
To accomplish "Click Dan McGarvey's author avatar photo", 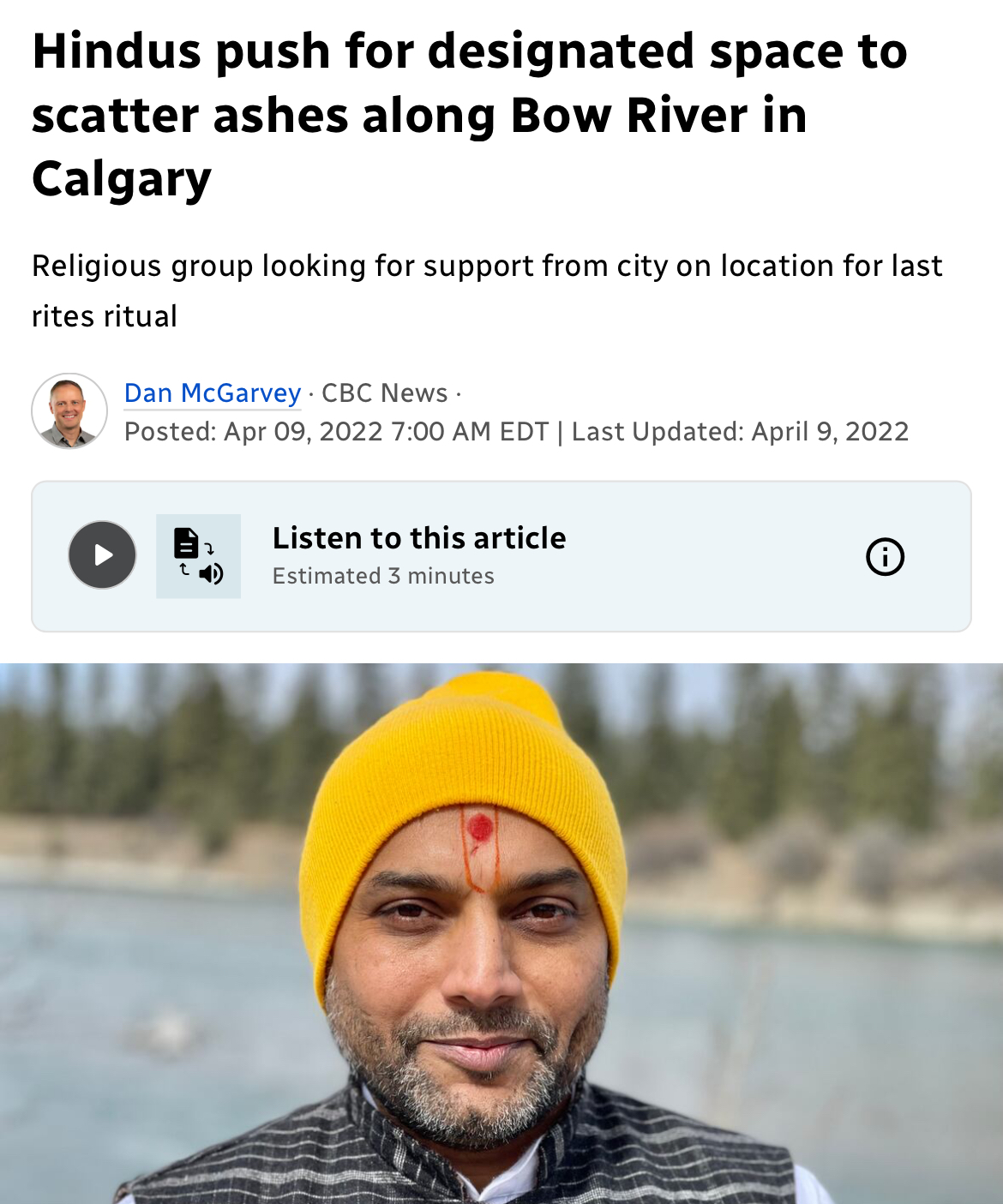I will tap(69, 411).
